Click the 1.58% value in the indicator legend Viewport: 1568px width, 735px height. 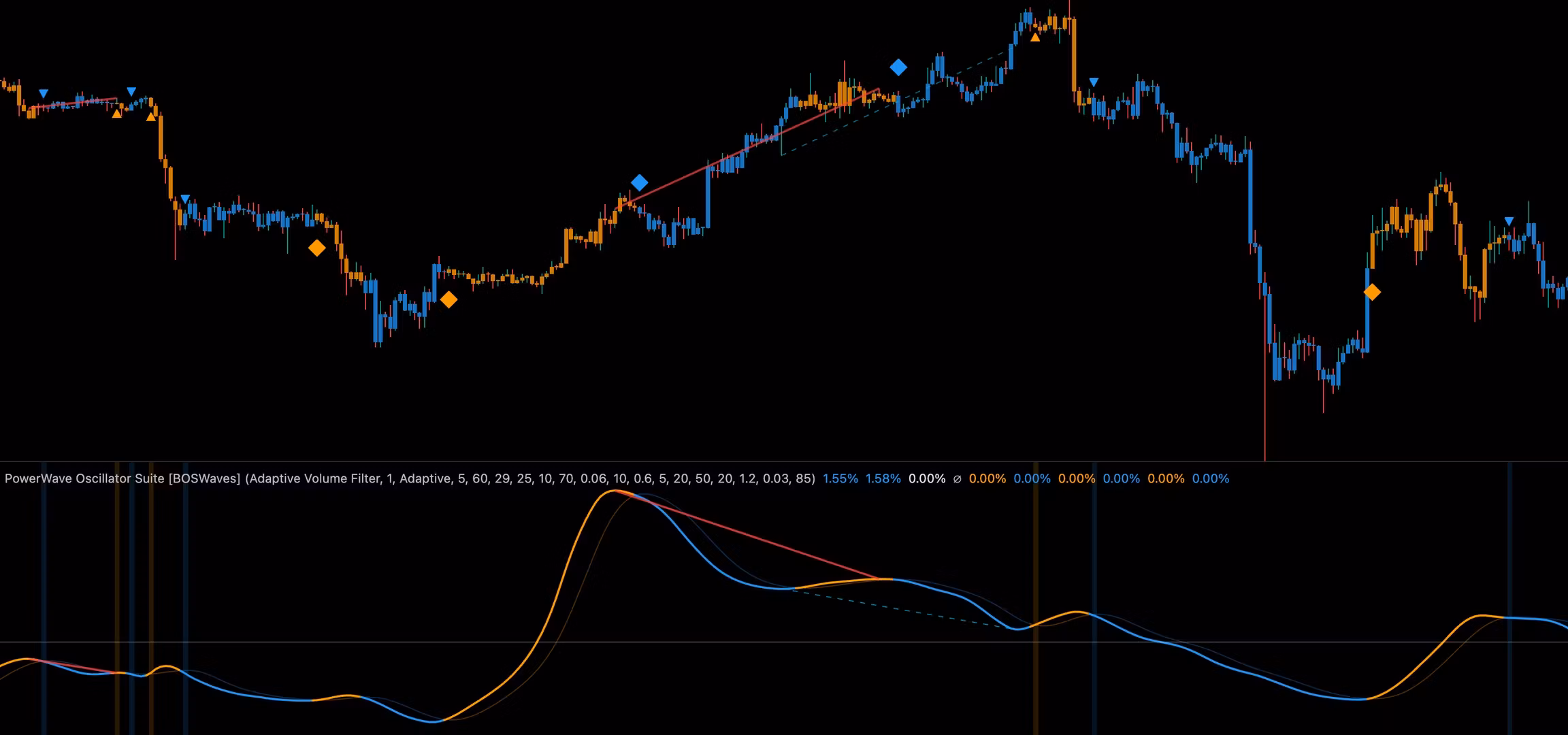[x=883, y=478]
